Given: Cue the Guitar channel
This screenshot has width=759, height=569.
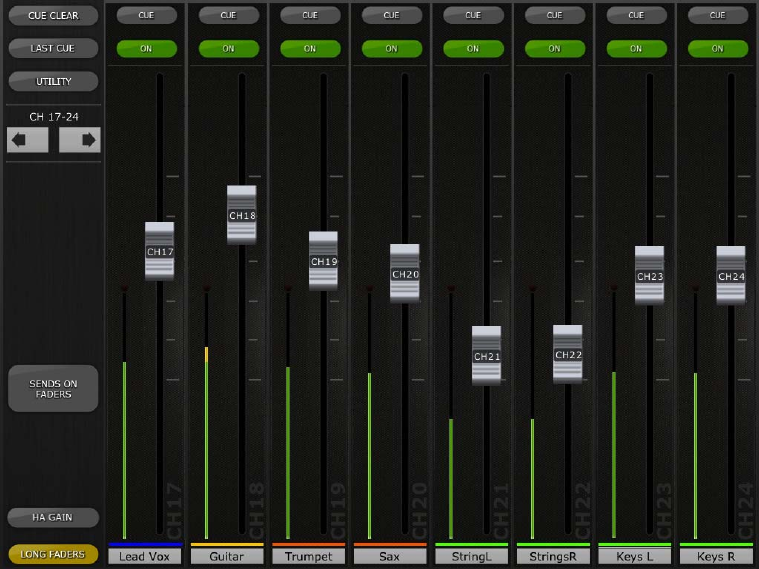Looking at the screenshot, I should pos(228,15).
